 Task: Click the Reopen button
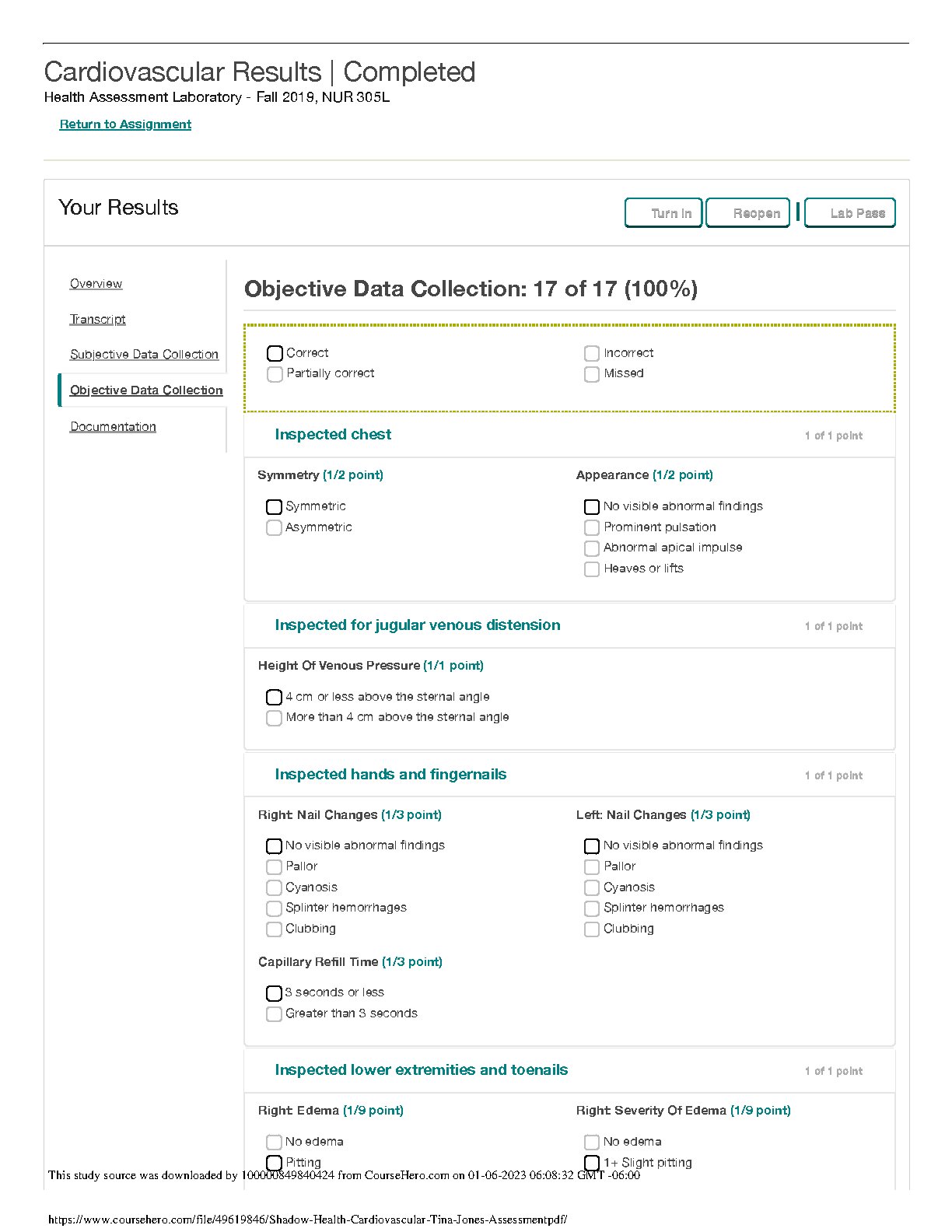pos(747,213)
